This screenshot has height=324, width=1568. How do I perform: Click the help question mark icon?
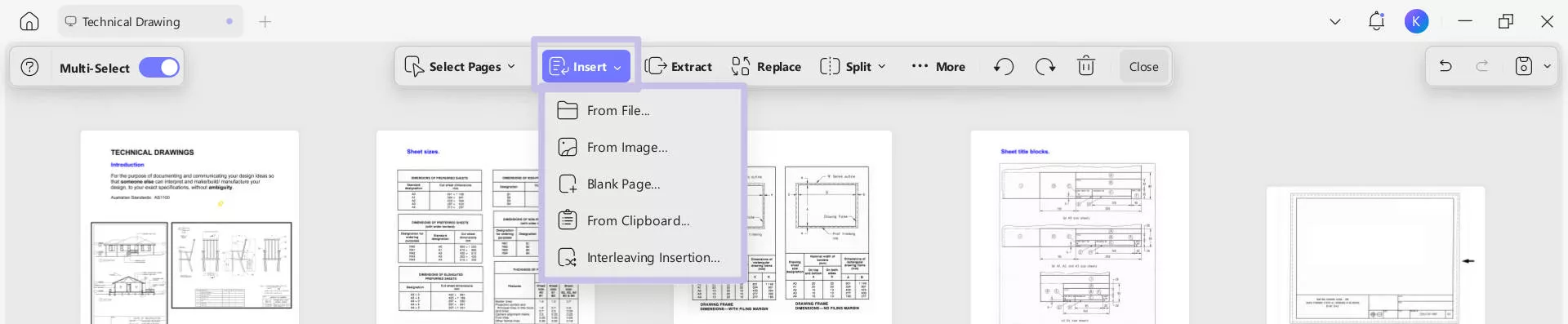click(30, 67)
